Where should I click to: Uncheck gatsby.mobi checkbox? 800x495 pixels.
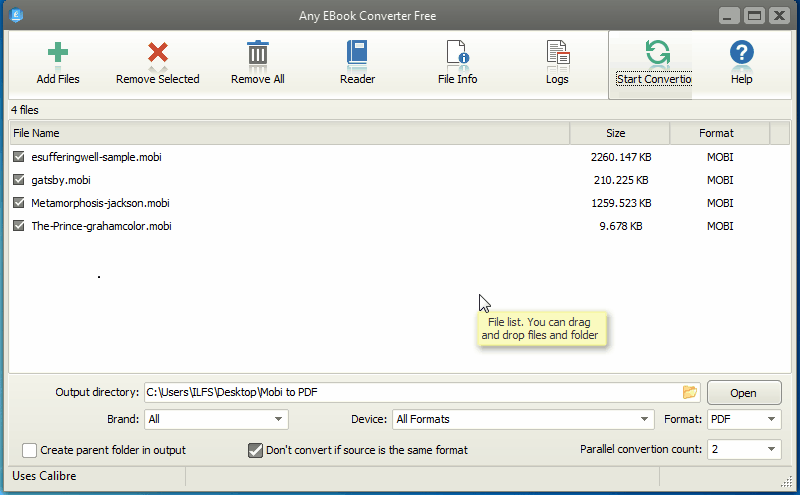pos(19,180)
